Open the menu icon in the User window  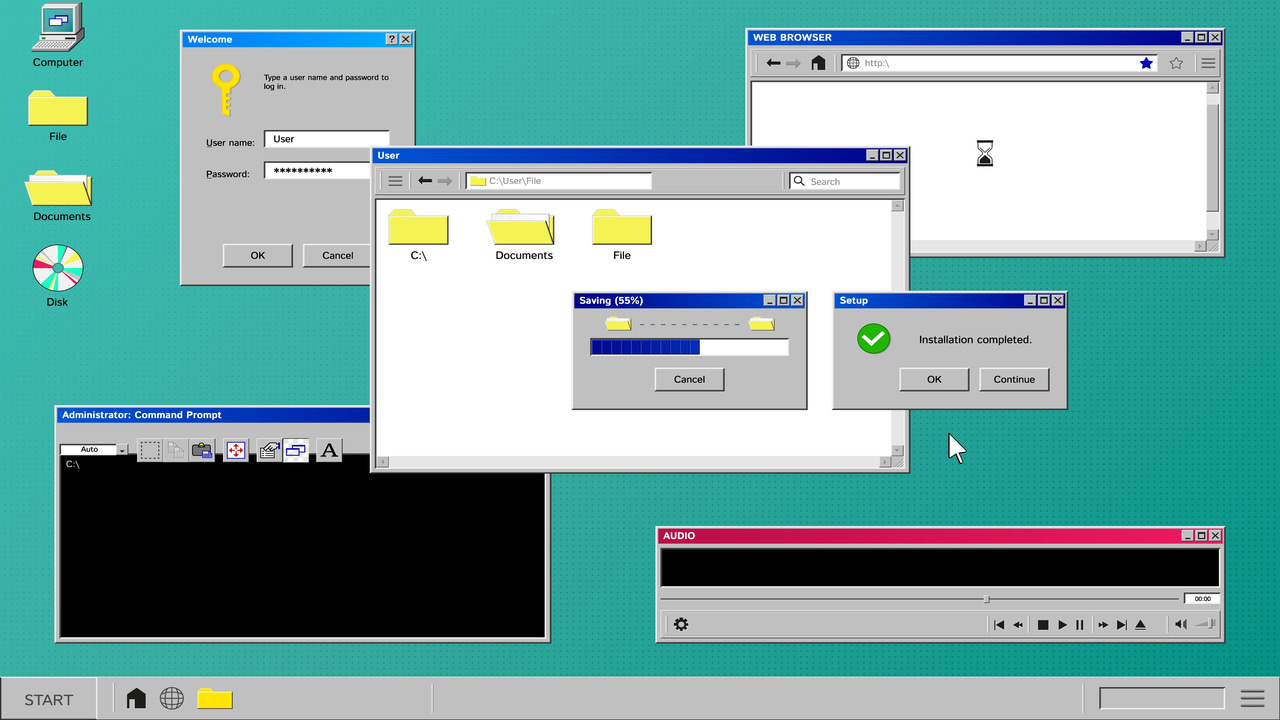click(x=394, y=181)
